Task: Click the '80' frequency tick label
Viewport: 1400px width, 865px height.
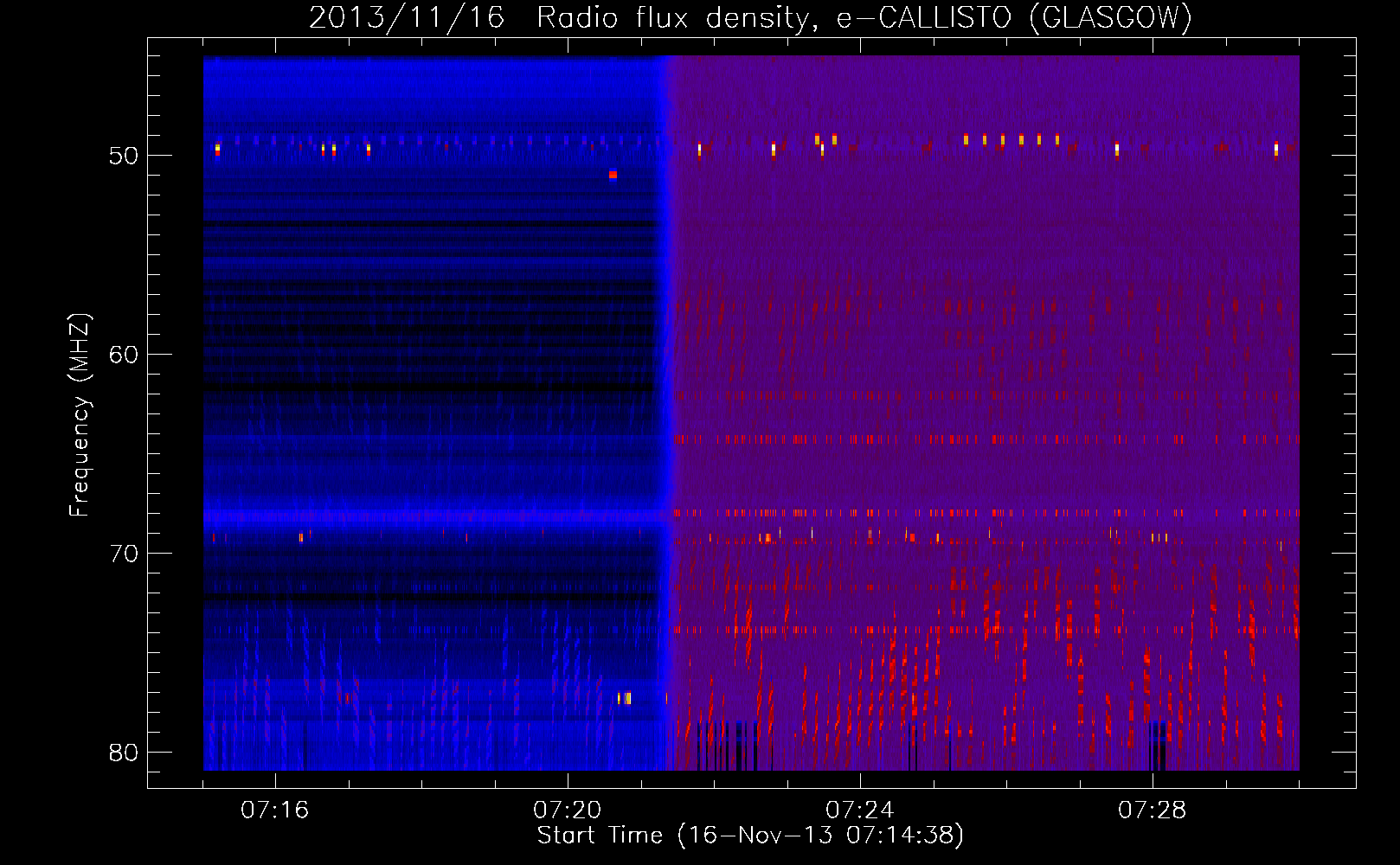Action: click(125, 753)
